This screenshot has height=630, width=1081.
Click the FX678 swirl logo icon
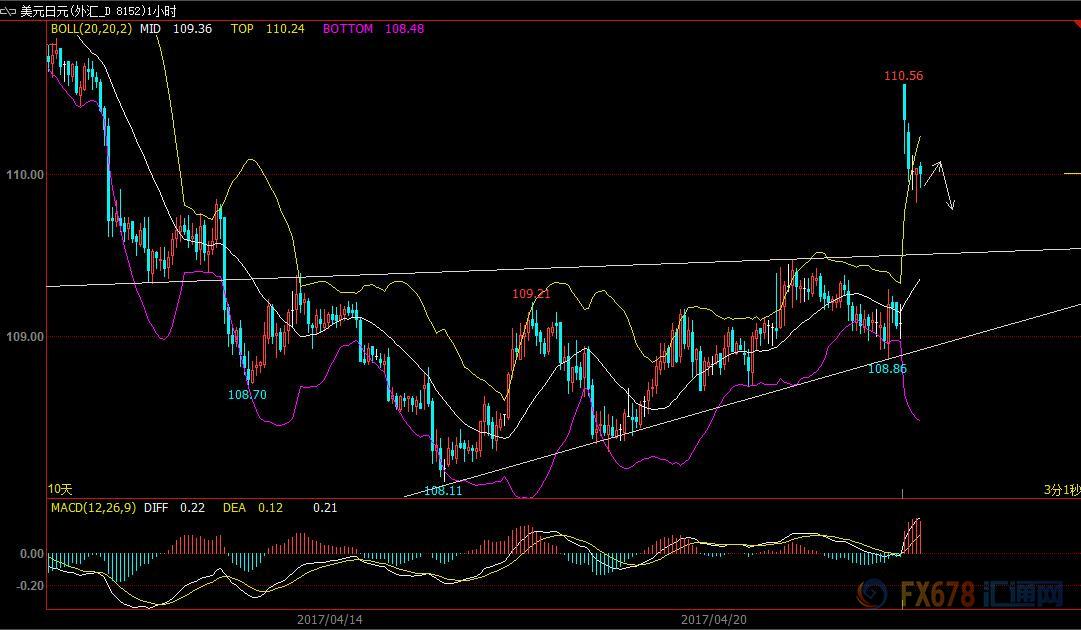(x=875, y=596)
